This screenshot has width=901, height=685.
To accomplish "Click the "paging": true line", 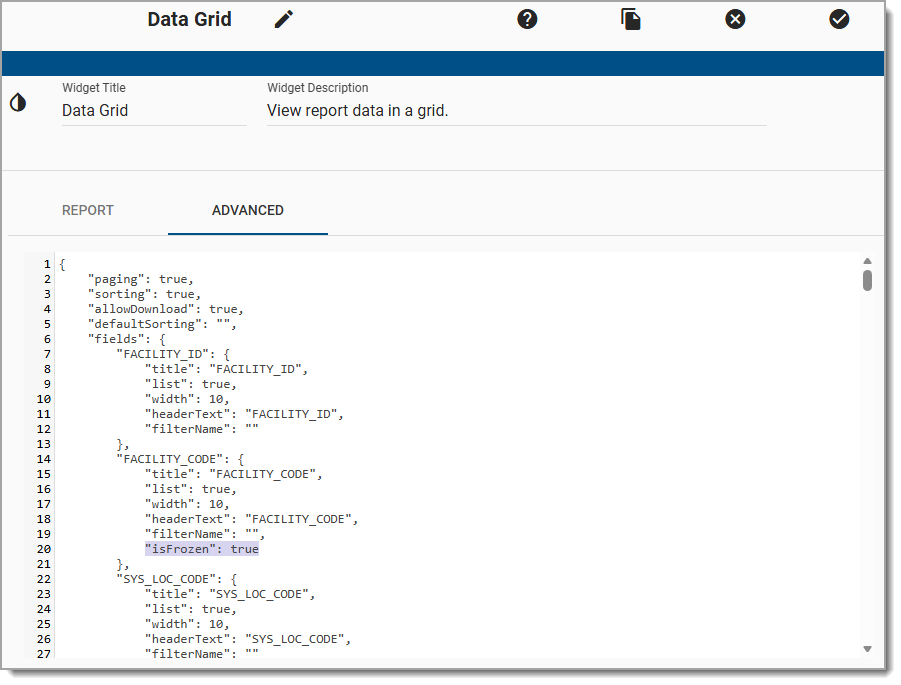I will (x=141, y=279).
